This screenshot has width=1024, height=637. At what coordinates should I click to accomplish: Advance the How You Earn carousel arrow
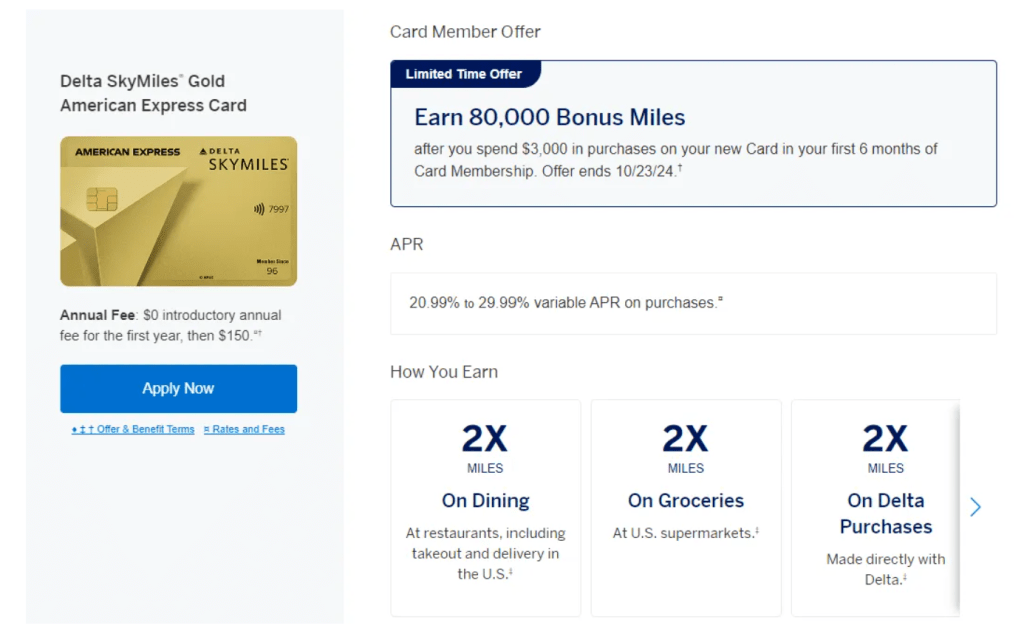pos(976,507)
